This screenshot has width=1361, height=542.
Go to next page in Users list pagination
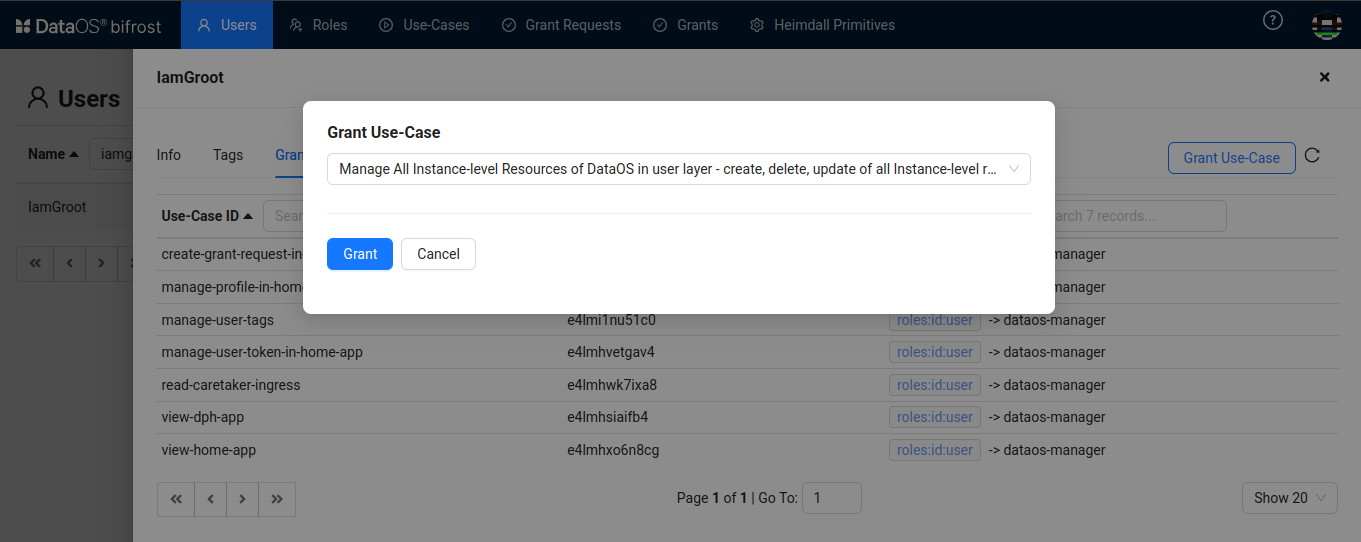click(x=102, y=264)
